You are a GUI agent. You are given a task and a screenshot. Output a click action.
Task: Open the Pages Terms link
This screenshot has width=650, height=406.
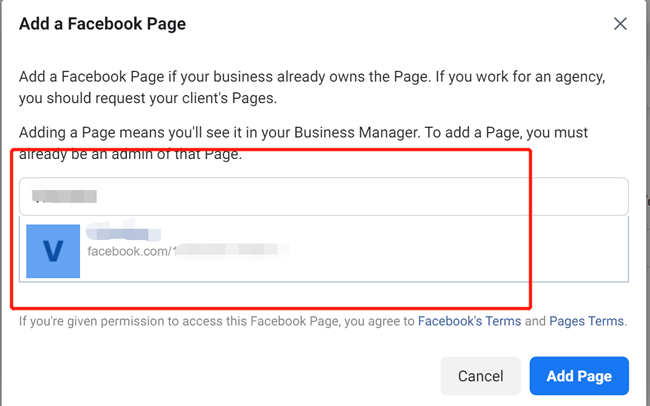[587, 322]
